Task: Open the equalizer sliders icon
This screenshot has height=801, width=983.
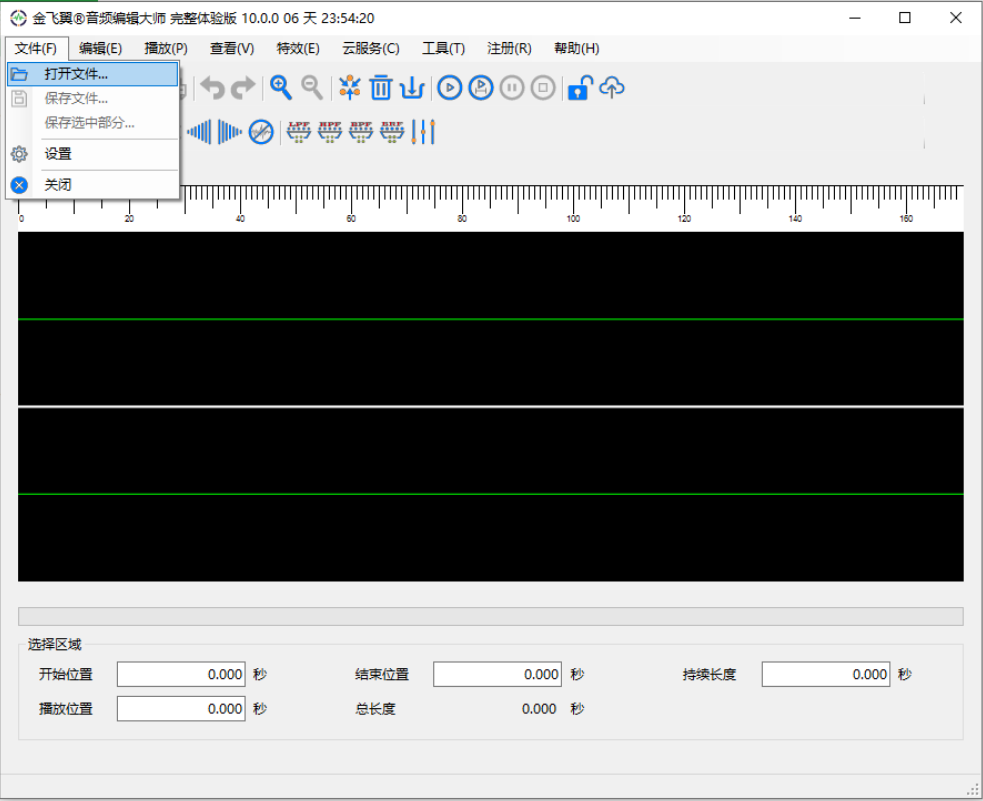Action: 423,132
